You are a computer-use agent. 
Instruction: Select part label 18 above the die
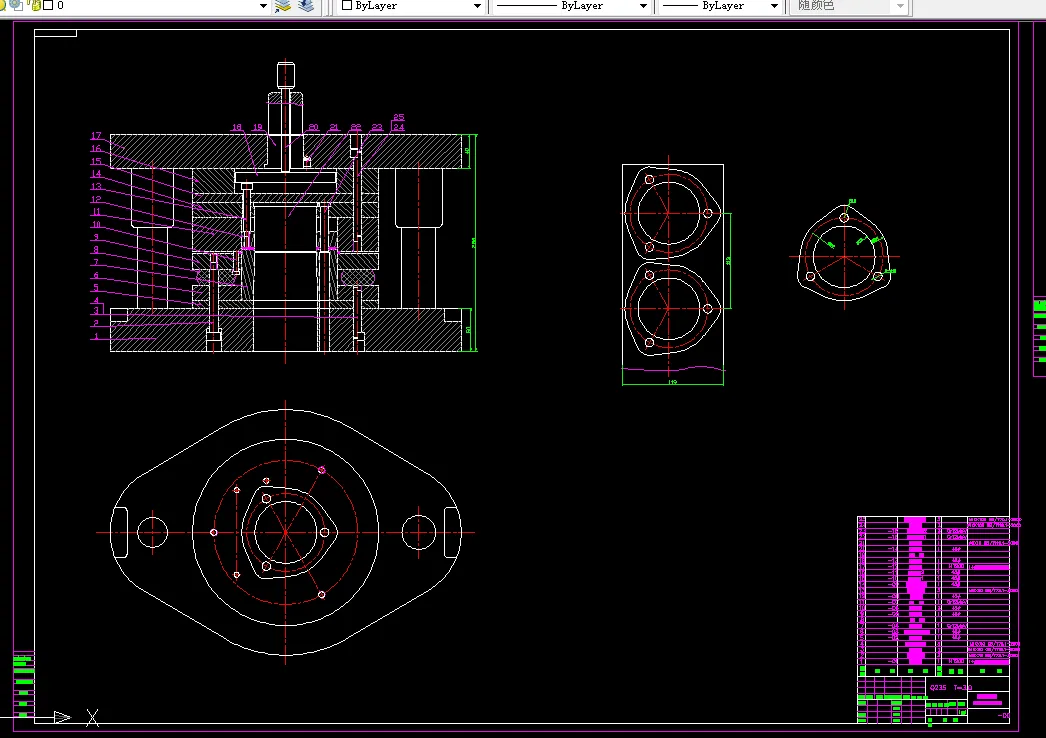pos(237,127)
